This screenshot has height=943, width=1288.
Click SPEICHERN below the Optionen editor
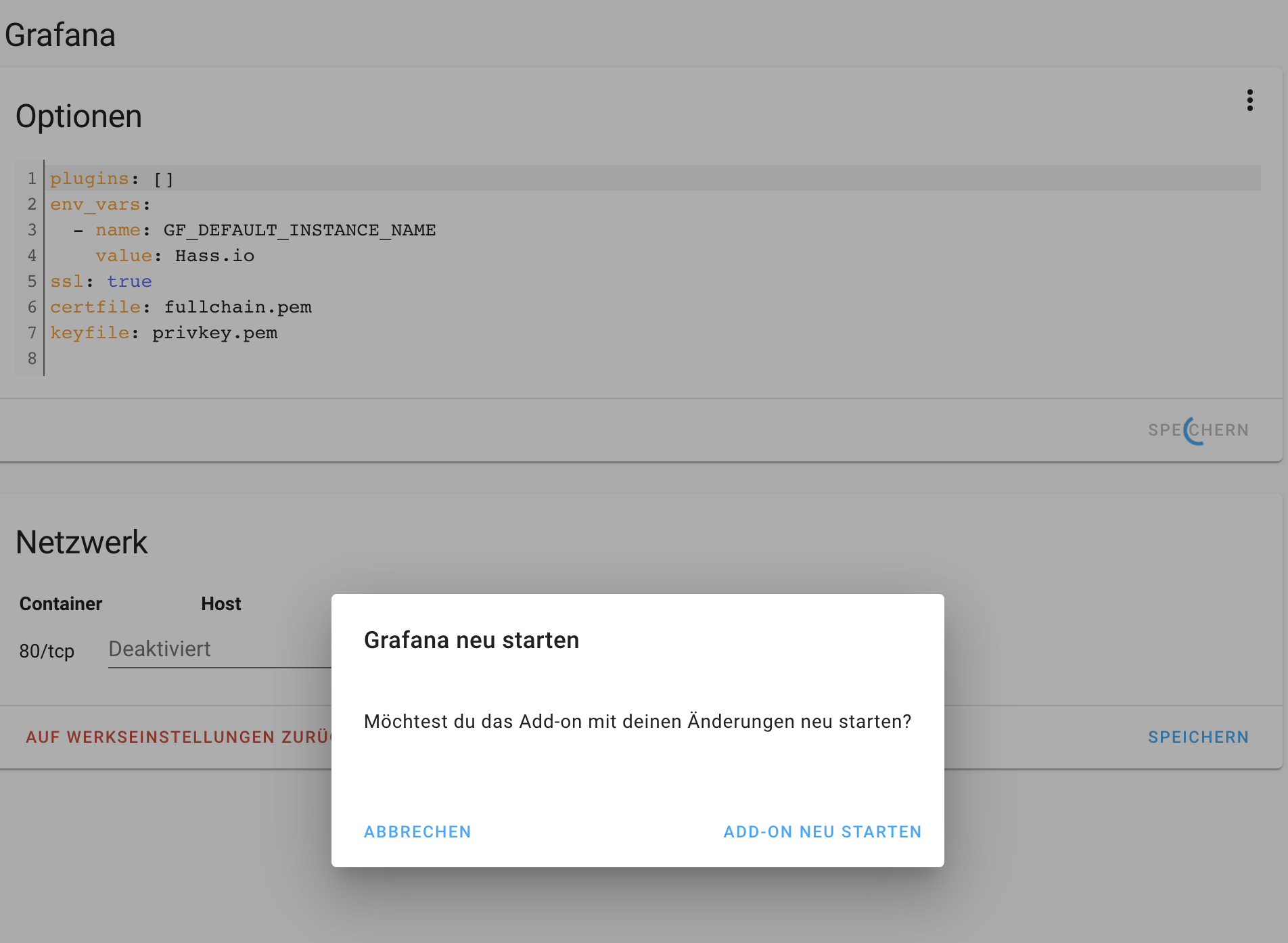(x=1199, y=430)
